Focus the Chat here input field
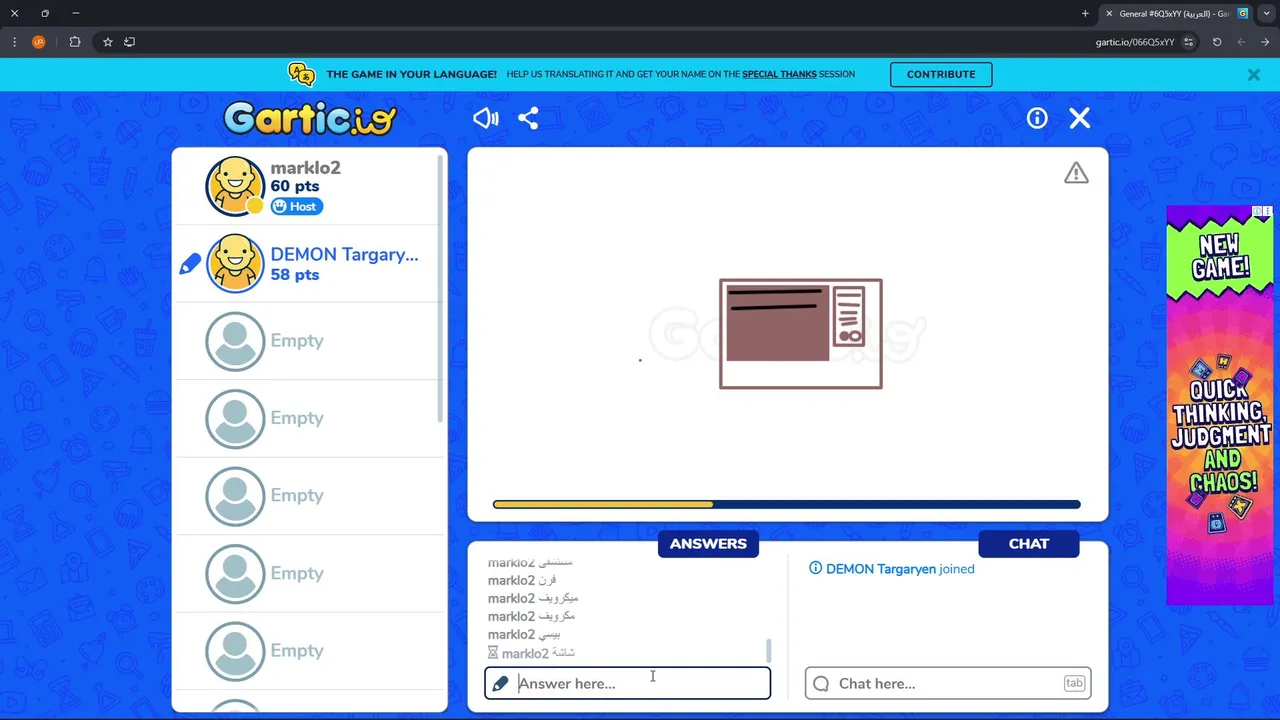Screen dimensions: 1280x720 pyautogui.click(x=948, y=683)
